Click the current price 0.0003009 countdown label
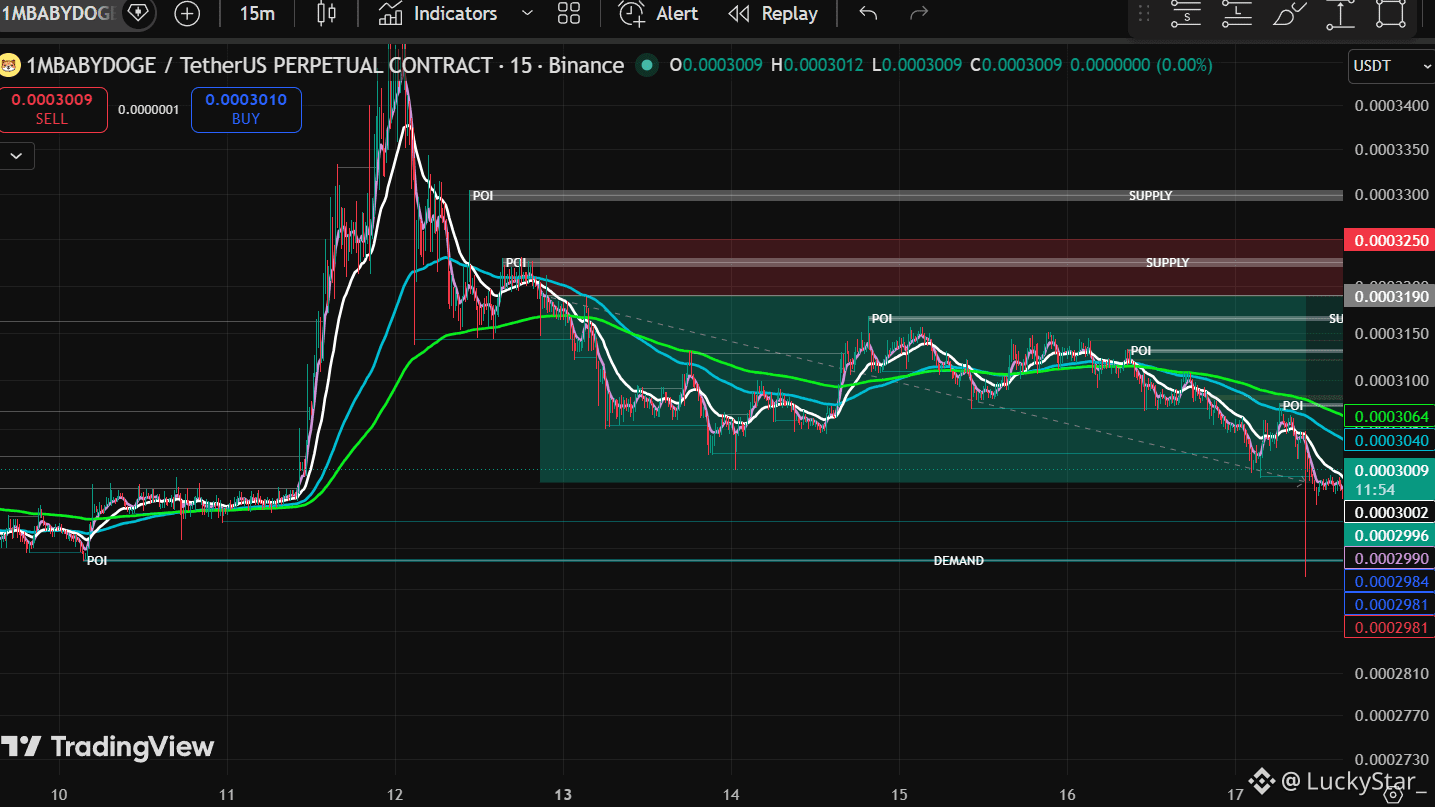Viewport: 1435px width, 807px height. pos(1391,480)
